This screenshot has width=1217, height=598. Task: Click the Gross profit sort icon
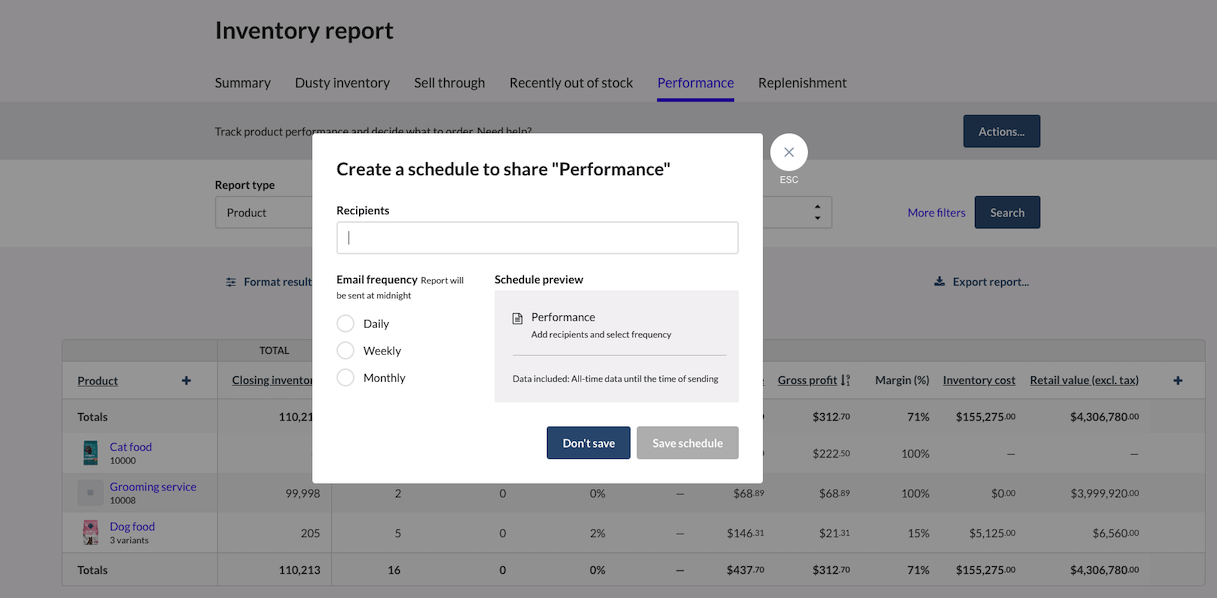[x=846, y=380]
